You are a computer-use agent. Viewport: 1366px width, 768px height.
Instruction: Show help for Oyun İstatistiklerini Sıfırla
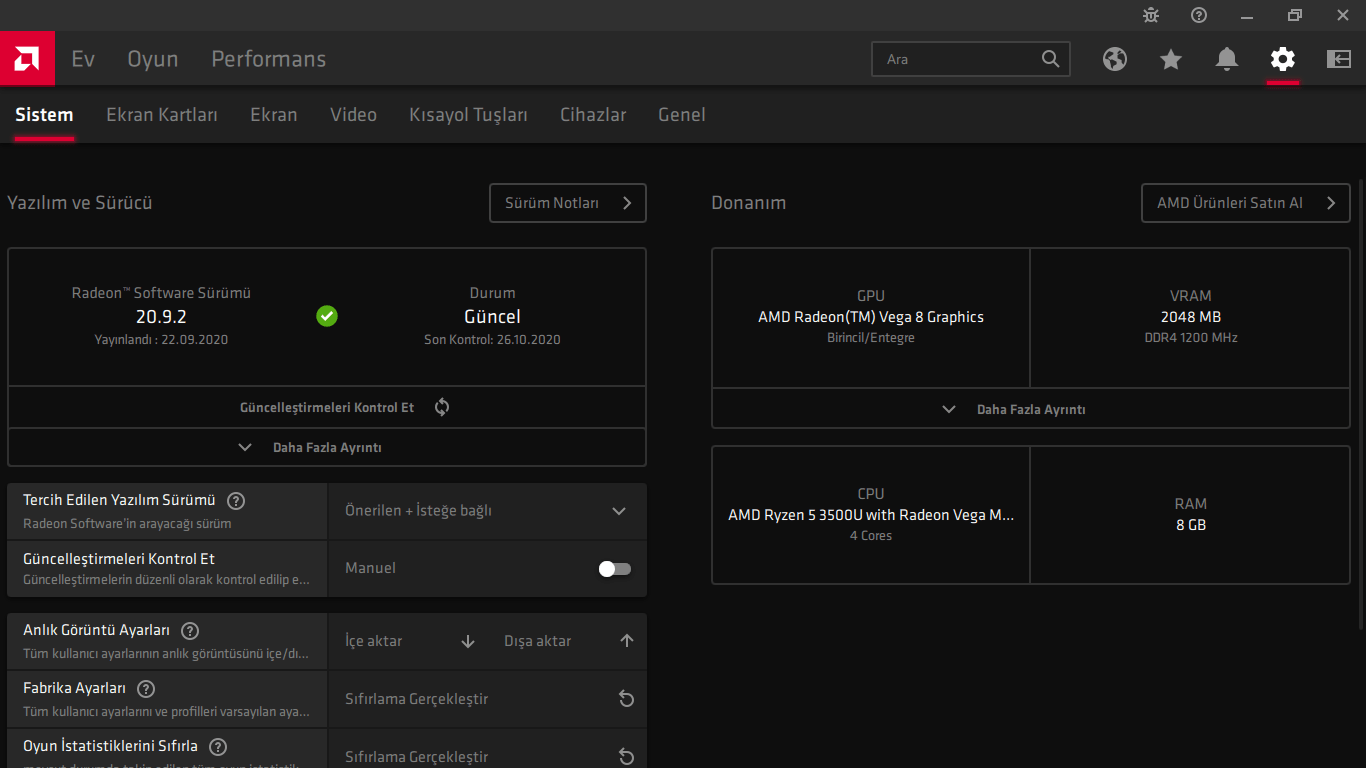click(x=218, y=747)
